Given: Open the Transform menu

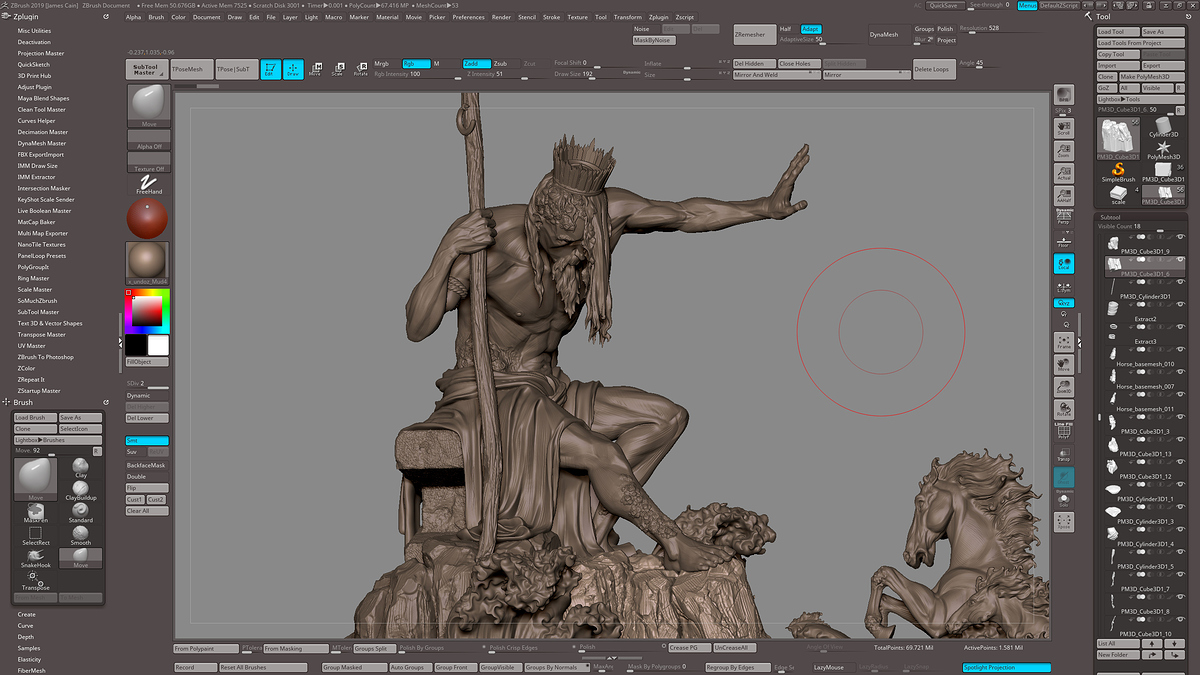Looking at the screenshot, I should tap(628, 17).
